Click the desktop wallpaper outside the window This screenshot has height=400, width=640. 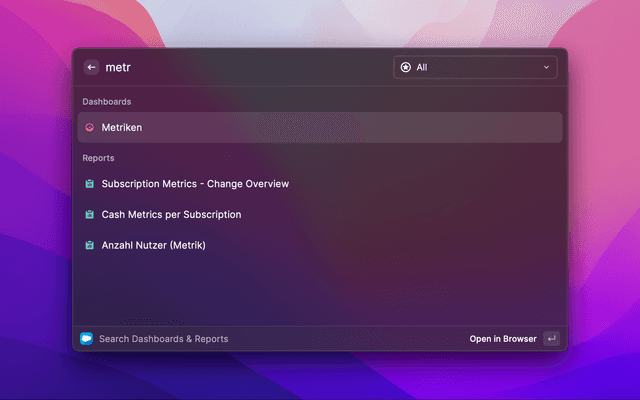[x=600, y=200]
